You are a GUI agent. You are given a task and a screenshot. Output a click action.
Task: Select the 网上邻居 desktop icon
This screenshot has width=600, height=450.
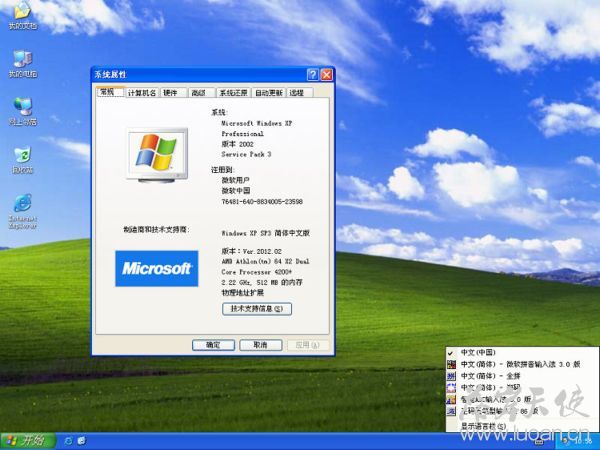click(23, 111)
